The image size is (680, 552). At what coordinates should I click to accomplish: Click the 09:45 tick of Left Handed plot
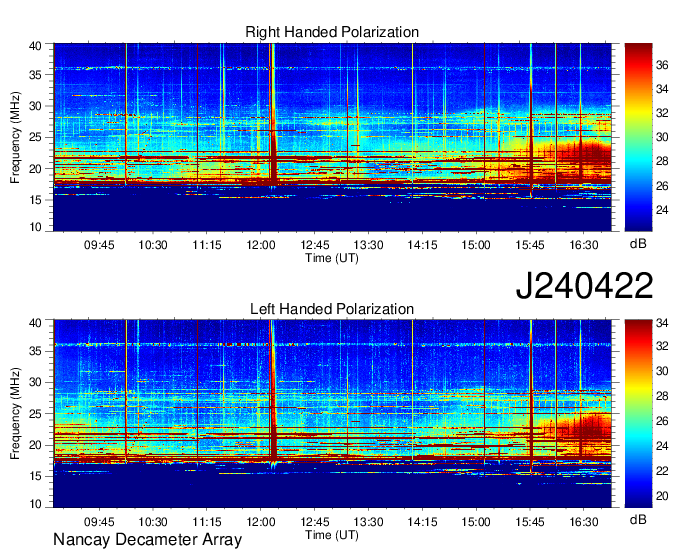[99, 522]
